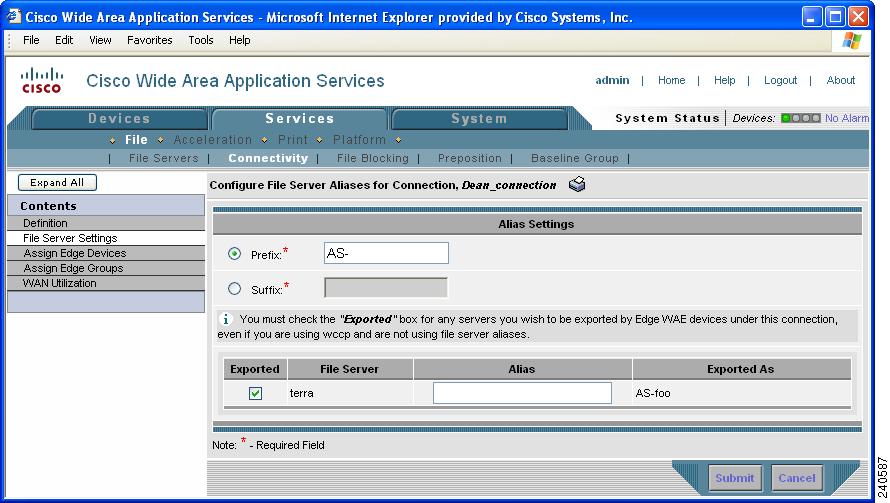Open the Tools menu
This screenshot has width=890, height=503.
(x=201, y=40)
